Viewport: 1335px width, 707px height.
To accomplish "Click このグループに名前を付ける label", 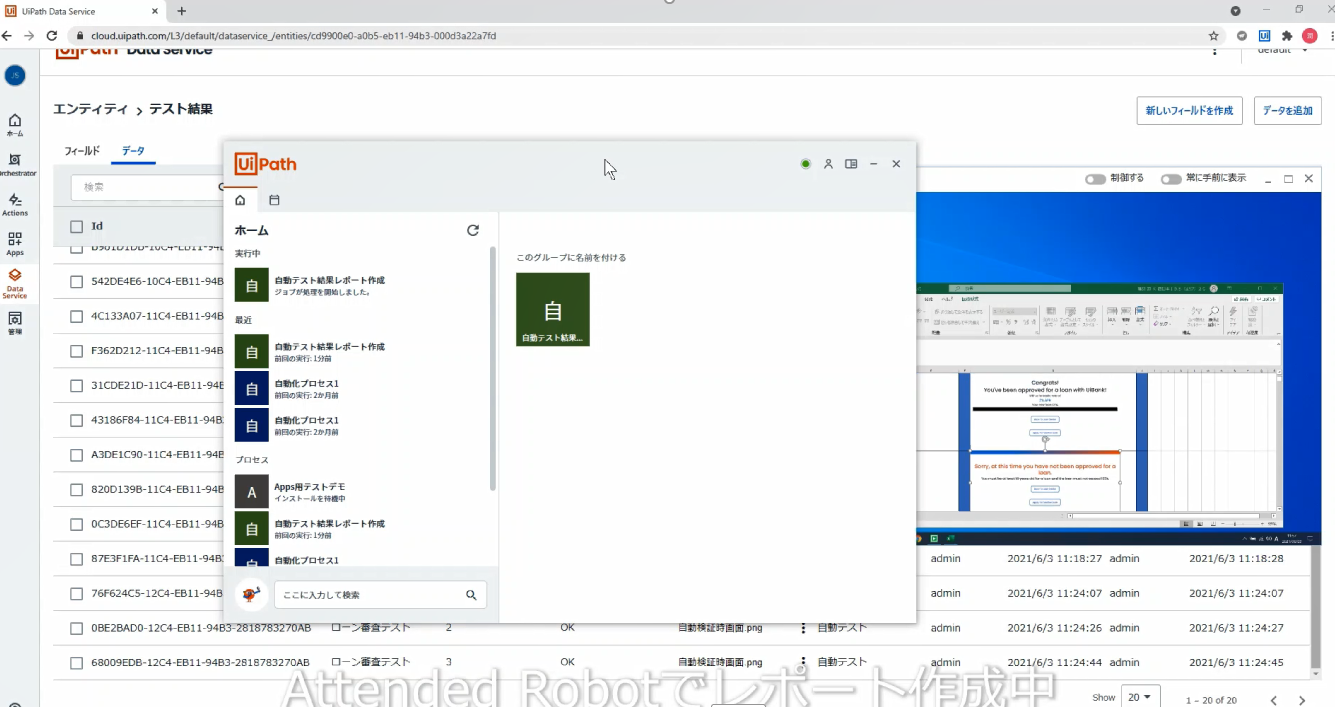I will pyautogui.click(x=571, y=258).
